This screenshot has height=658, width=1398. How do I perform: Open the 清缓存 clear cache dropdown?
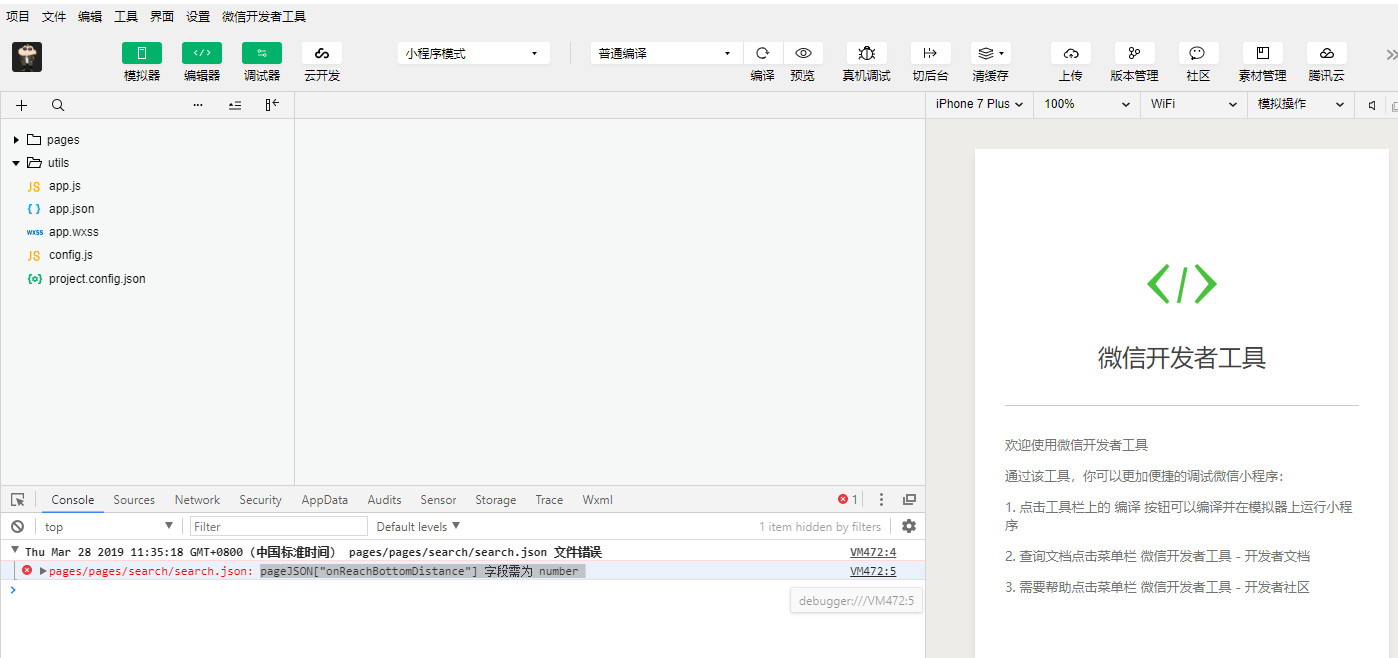(x=991, y=53)
